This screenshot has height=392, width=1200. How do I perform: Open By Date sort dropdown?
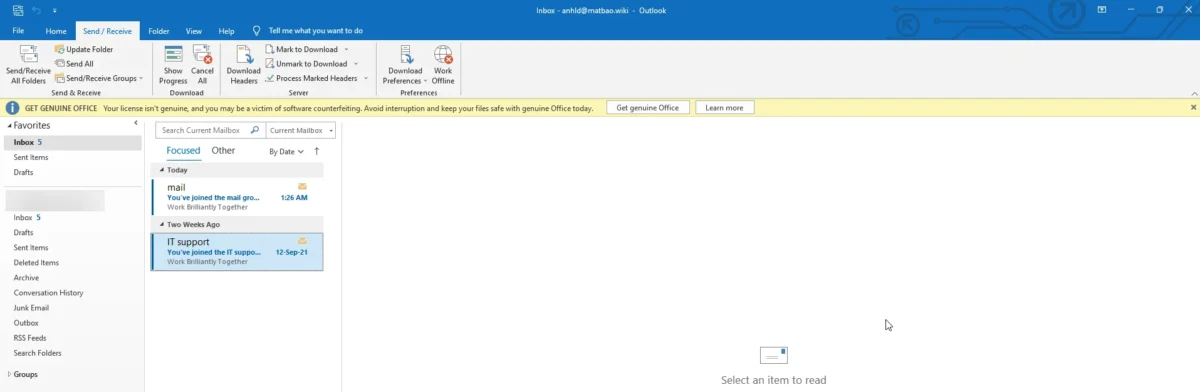point(287,152)
